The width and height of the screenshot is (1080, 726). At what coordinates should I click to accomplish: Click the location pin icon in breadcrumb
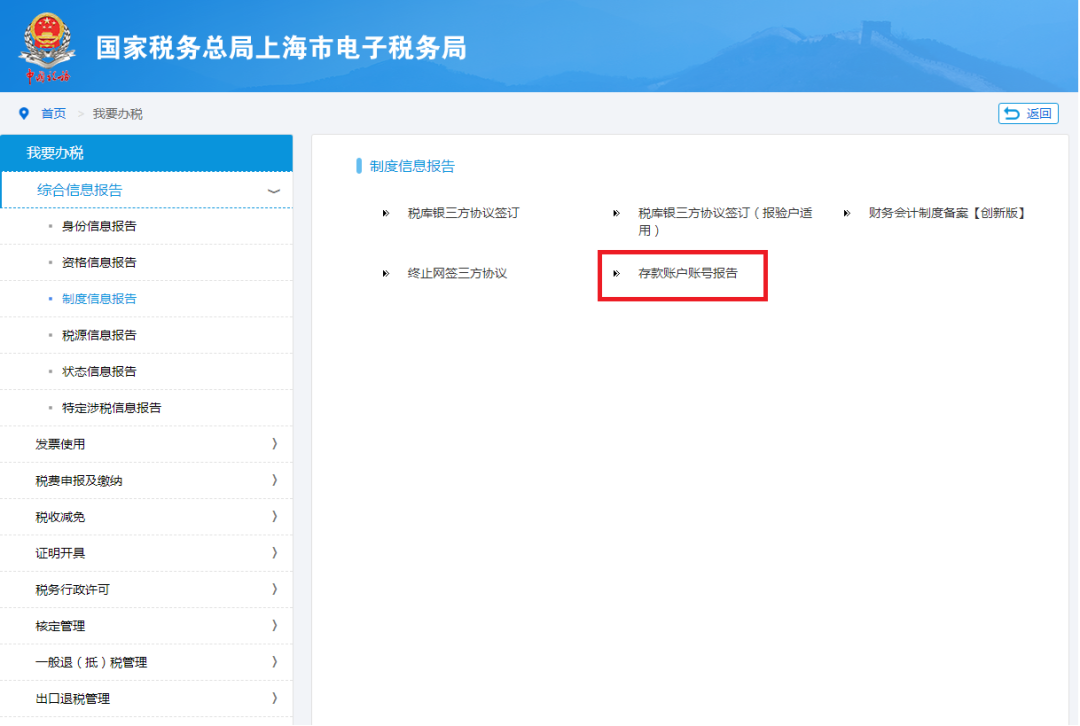tap(24, 114)
